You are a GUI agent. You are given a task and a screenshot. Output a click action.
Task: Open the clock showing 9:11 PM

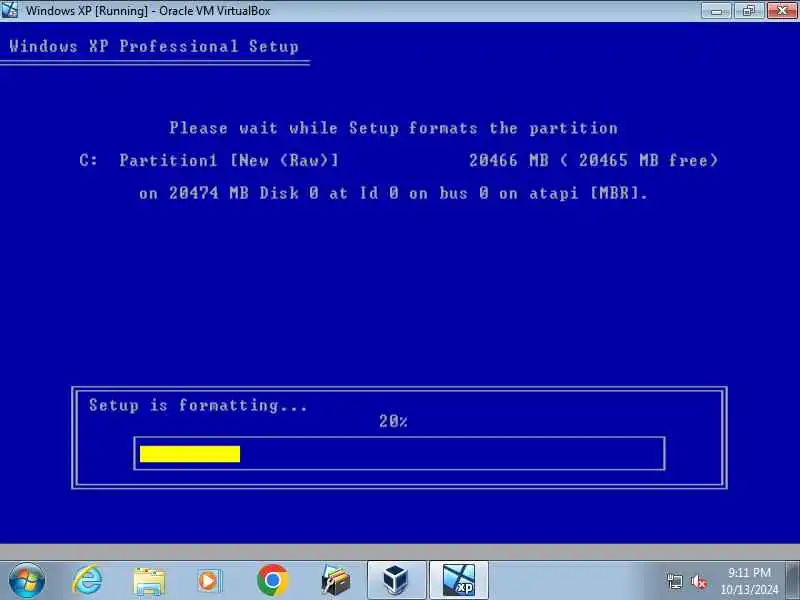749,581
